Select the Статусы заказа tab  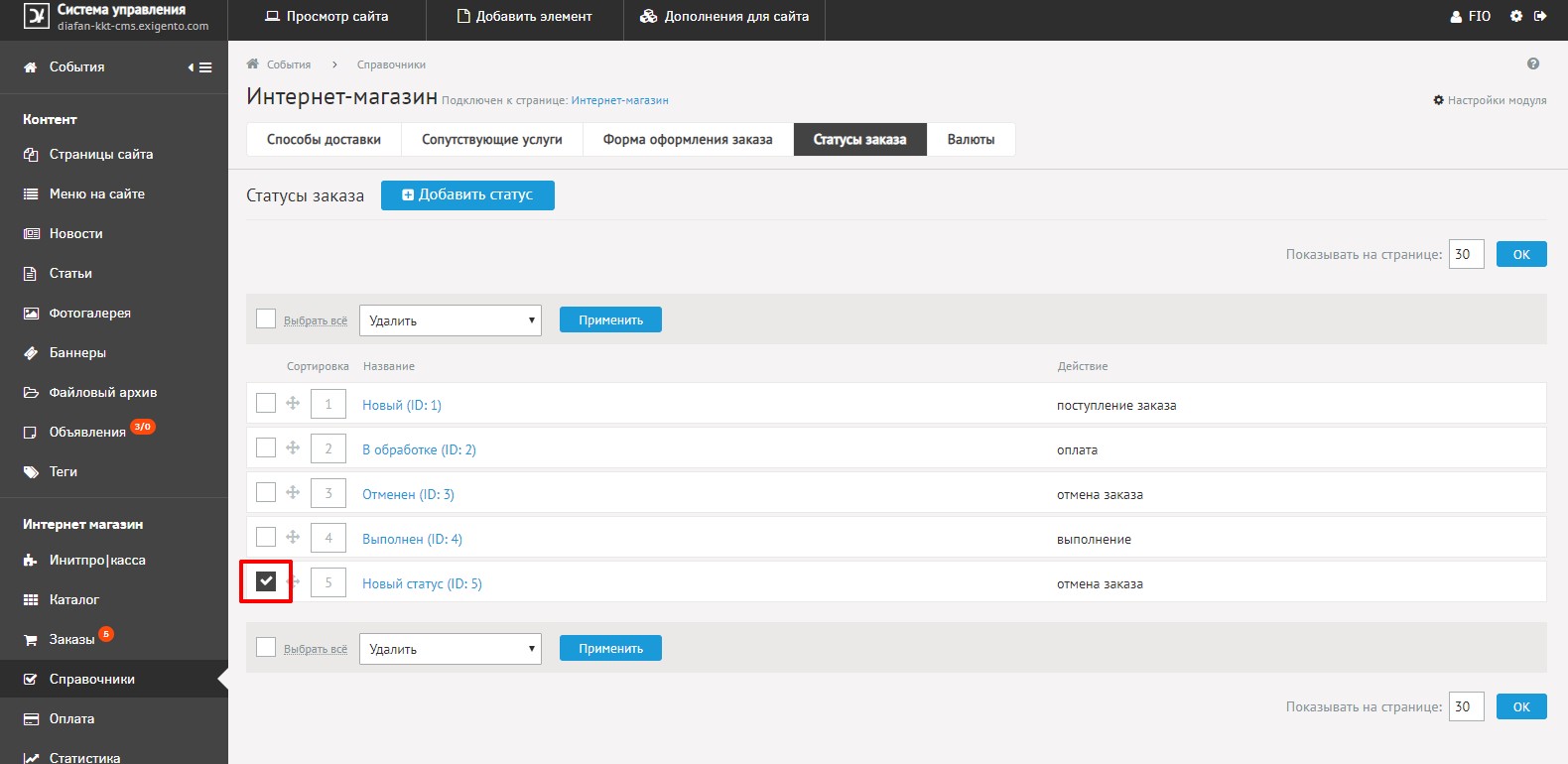859,139
